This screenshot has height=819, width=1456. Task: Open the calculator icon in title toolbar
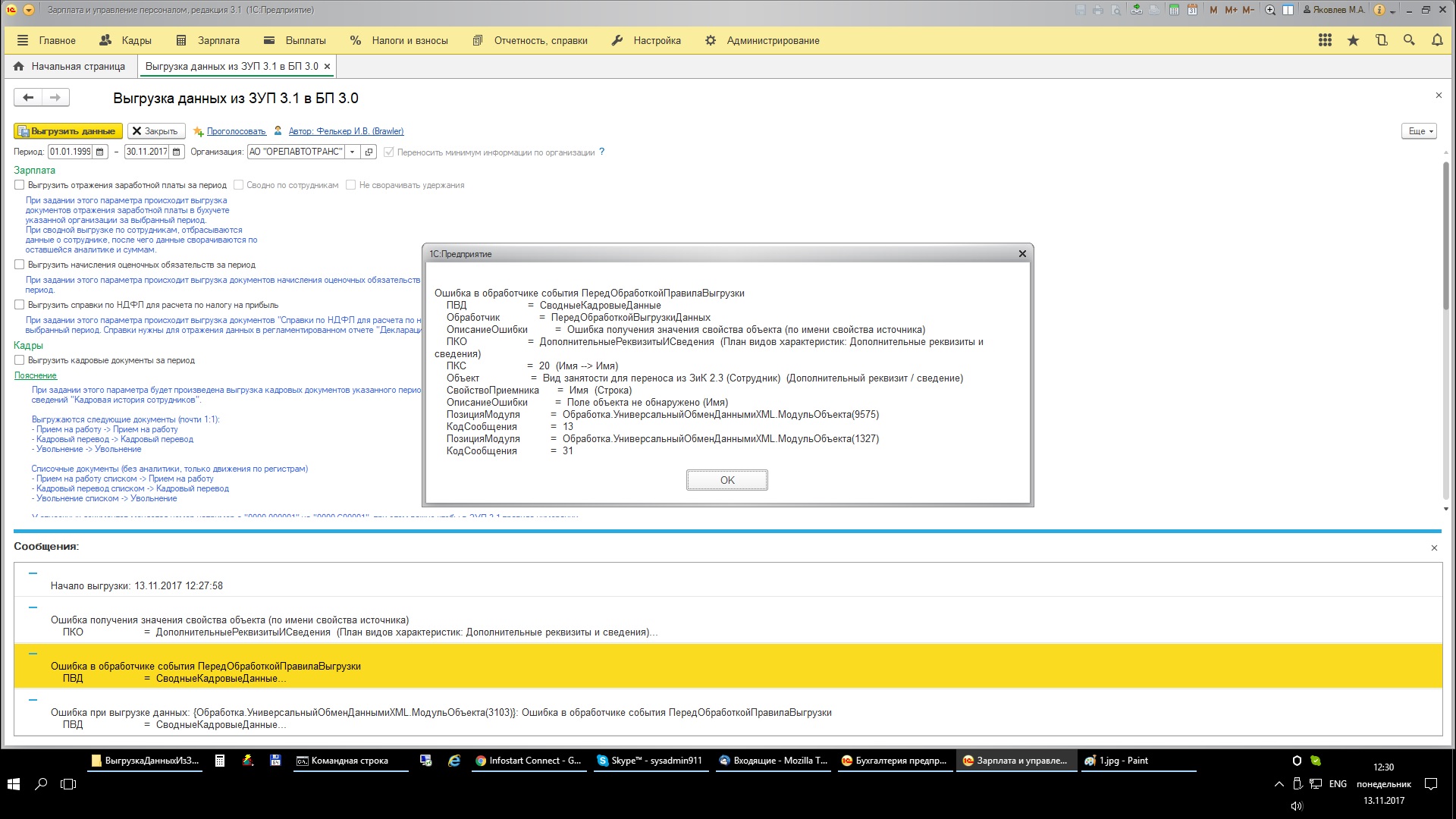[1174, 10]
